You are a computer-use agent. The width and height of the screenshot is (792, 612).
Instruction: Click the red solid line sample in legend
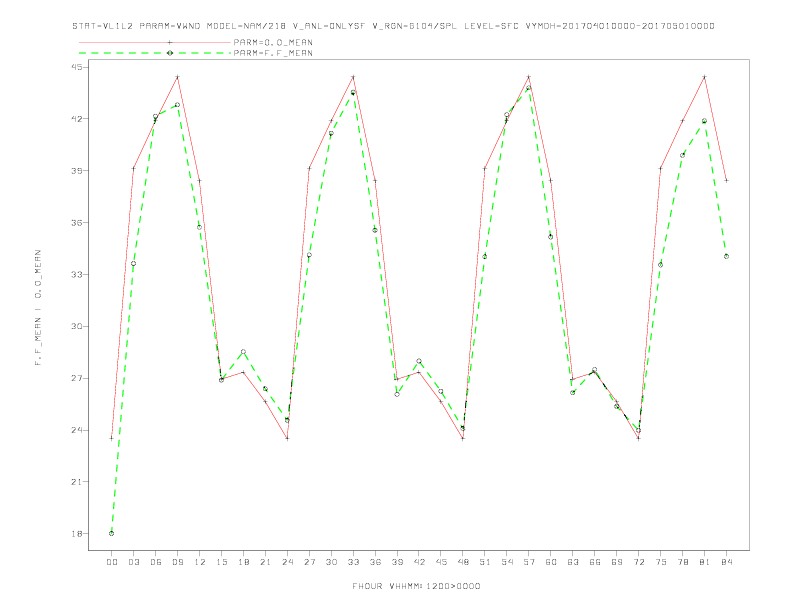pos(155,42)
